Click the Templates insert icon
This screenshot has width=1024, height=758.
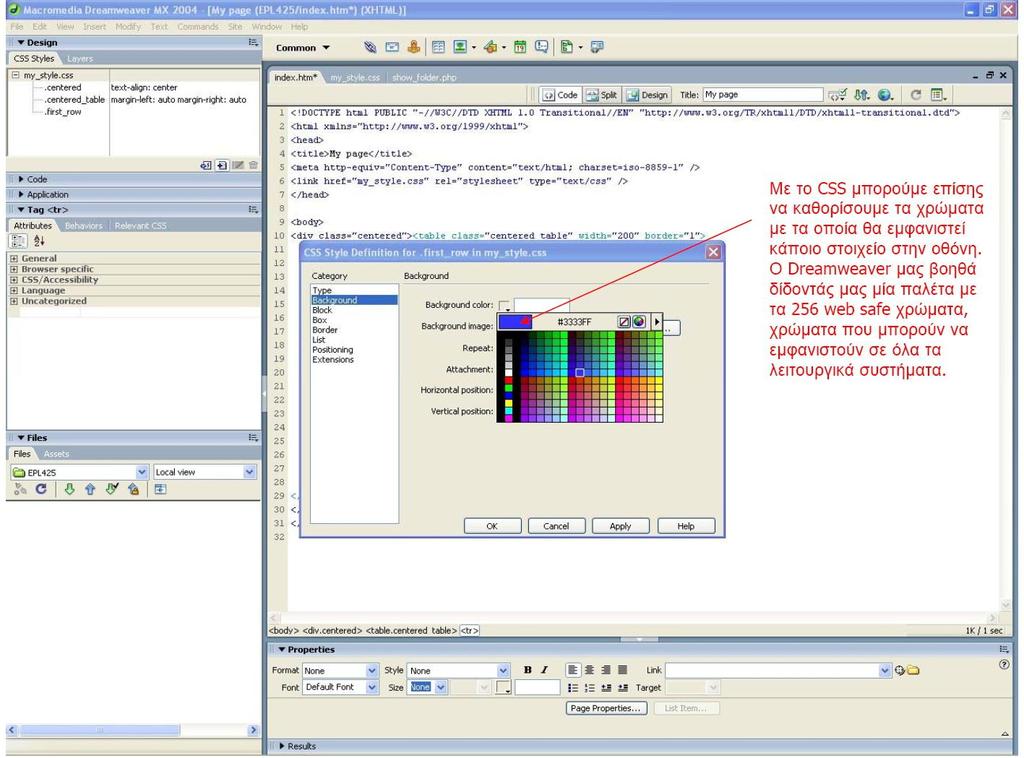(567, 47)
